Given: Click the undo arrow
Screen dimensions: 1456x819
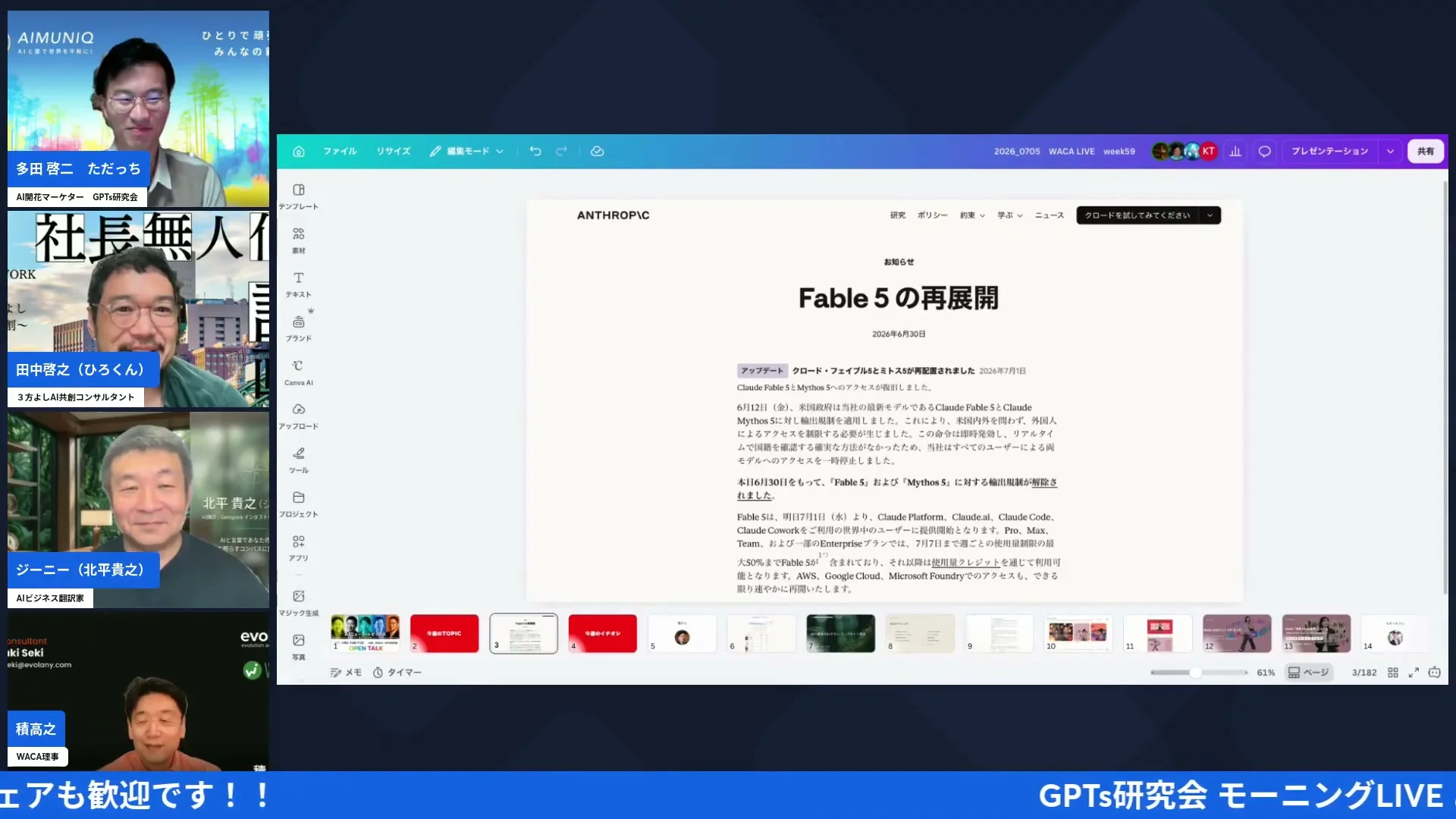Looking at the screenshot, I should click(535, 152).
